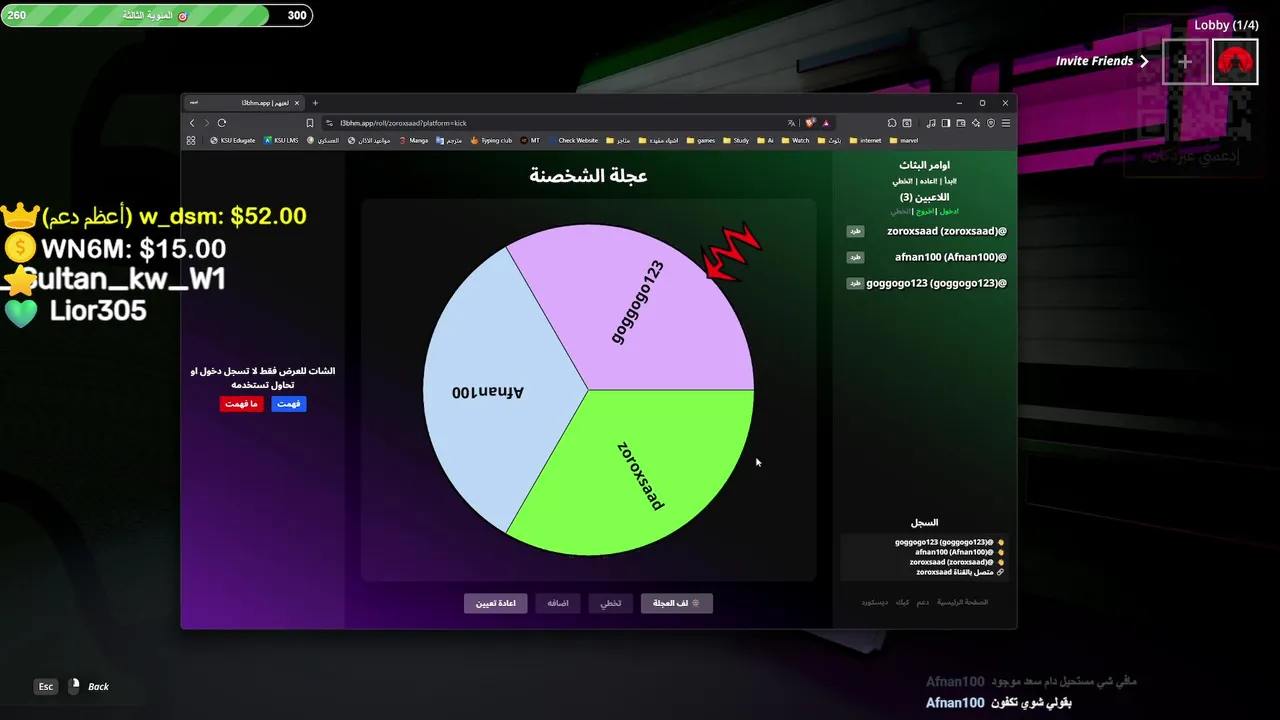Open a new browser tab with plus
1280x720 pixels.
pyautogui.click(x=315, y=103)
